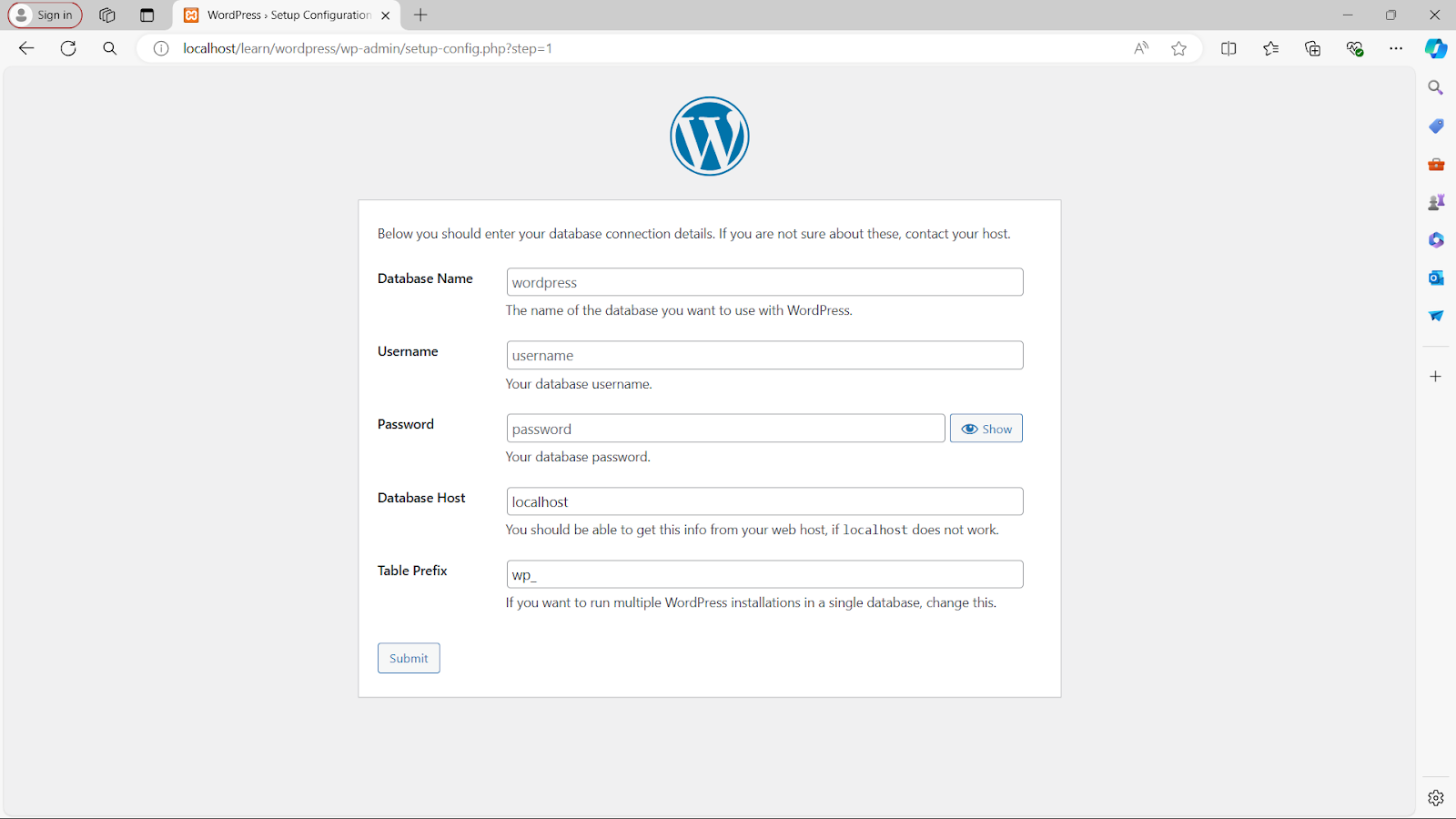Open the workspaces icon
This screenshot has width=1456, height=819.
[106, 15]
